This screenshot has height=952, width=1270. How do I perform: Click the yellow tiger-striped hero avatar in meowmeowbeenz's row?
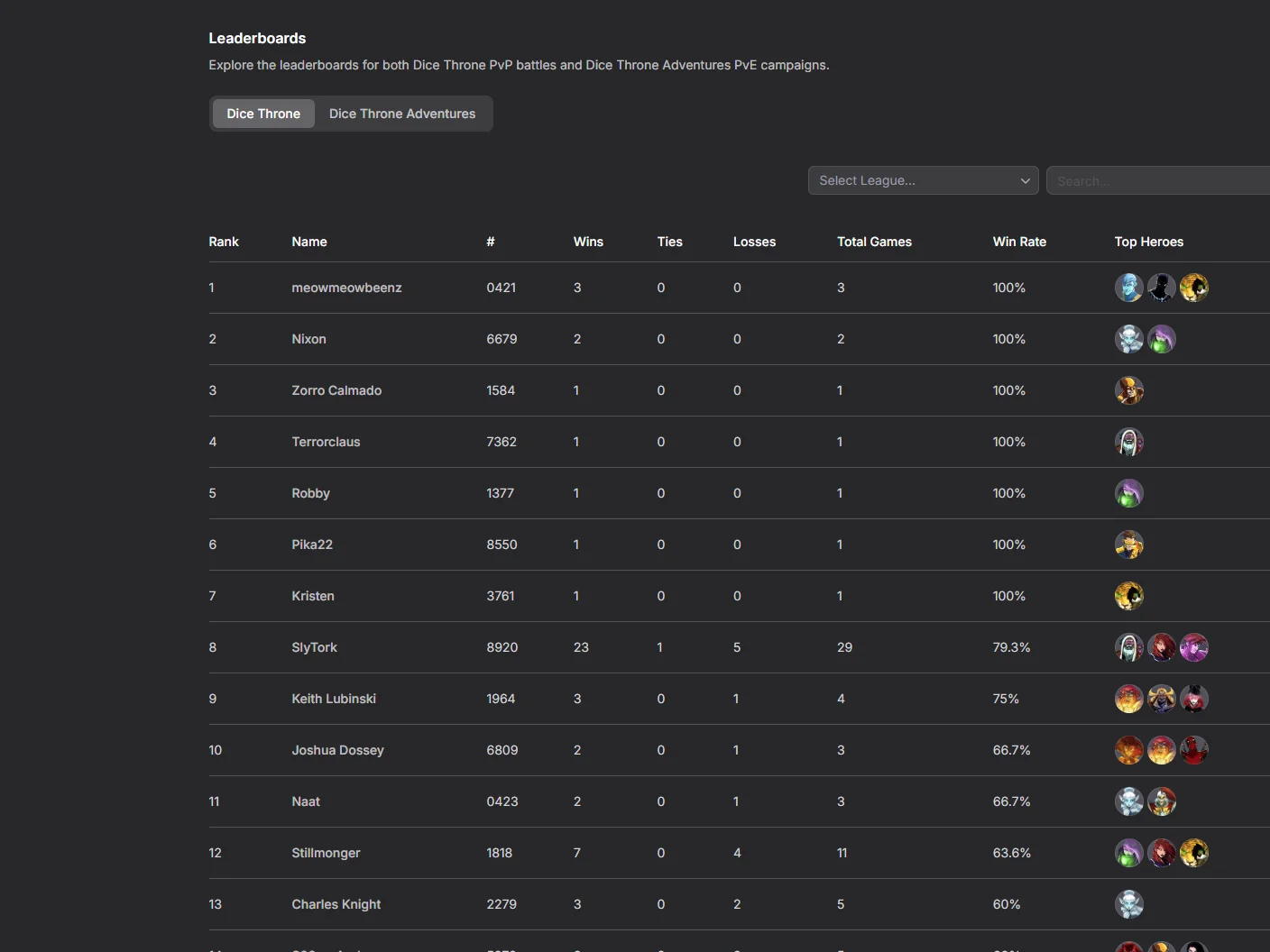(x=1194, y=288)
